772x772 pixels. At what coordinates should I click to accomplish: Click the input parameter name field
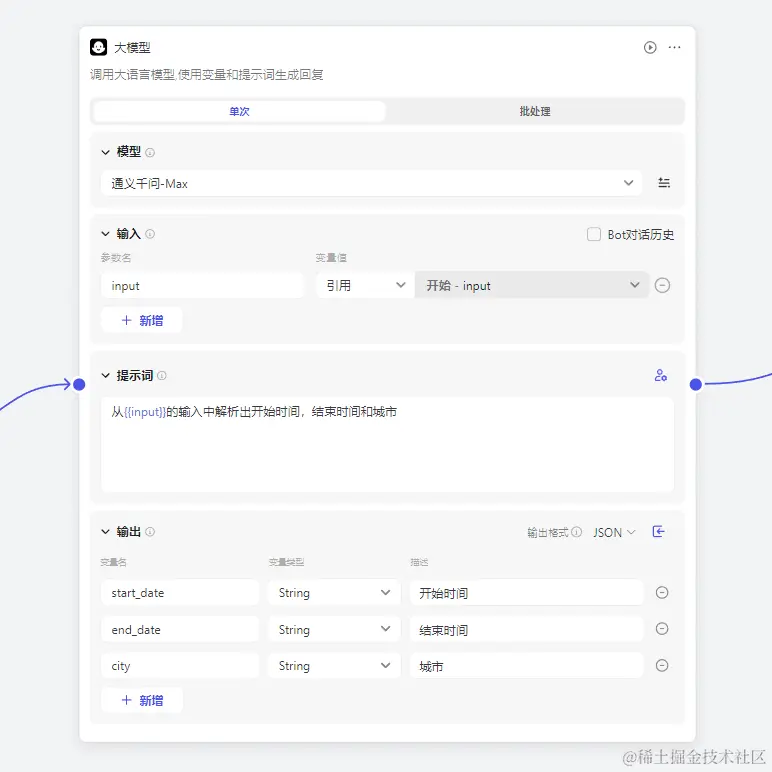coord(202,285)
